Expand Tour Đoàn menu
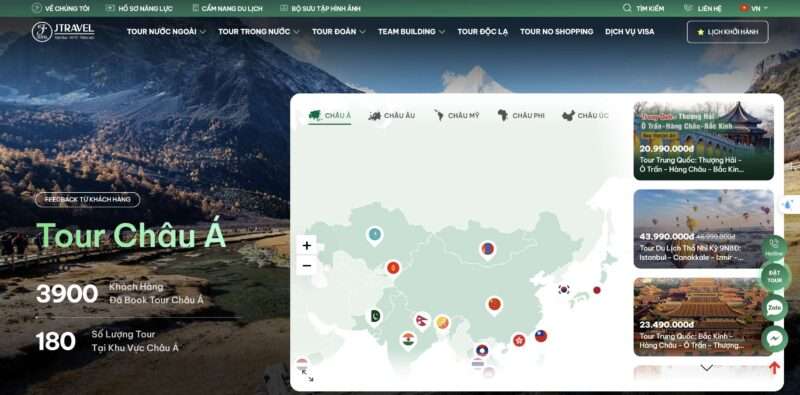Screen dimensions: 800x395 click(339, 32)
